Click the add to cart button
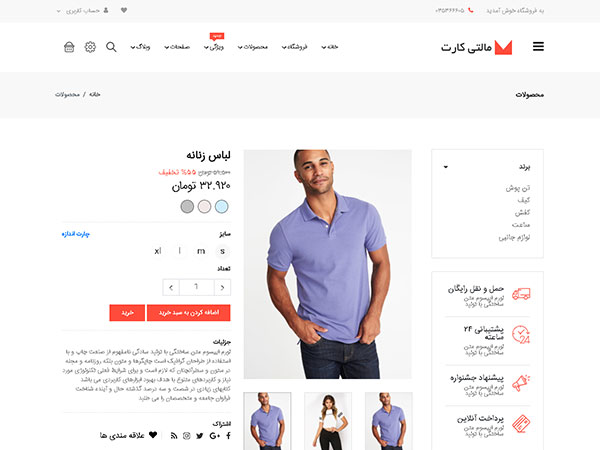The height and width of the screenshot is (450, 600). point(189,313)
